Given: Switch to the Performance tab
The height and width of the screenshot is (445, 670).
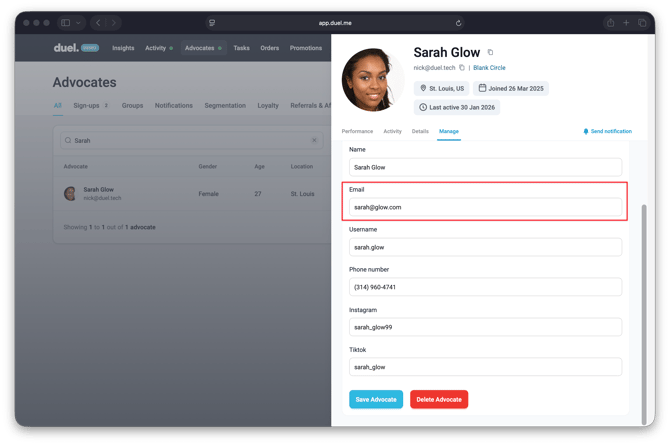Looking at the screenshot, I should pyautogui.click(x=357, y=131).
